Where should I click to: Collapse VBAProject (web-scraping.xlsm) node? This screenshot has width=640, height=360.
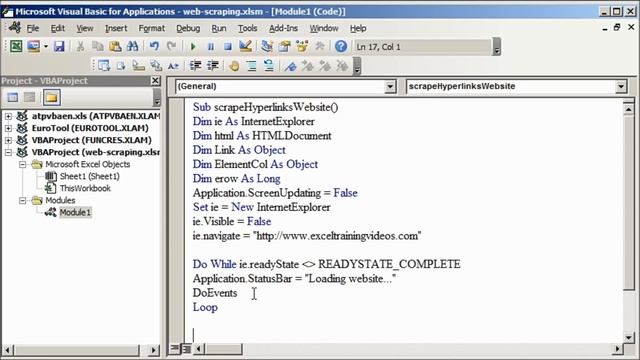[x=8, y=152]
